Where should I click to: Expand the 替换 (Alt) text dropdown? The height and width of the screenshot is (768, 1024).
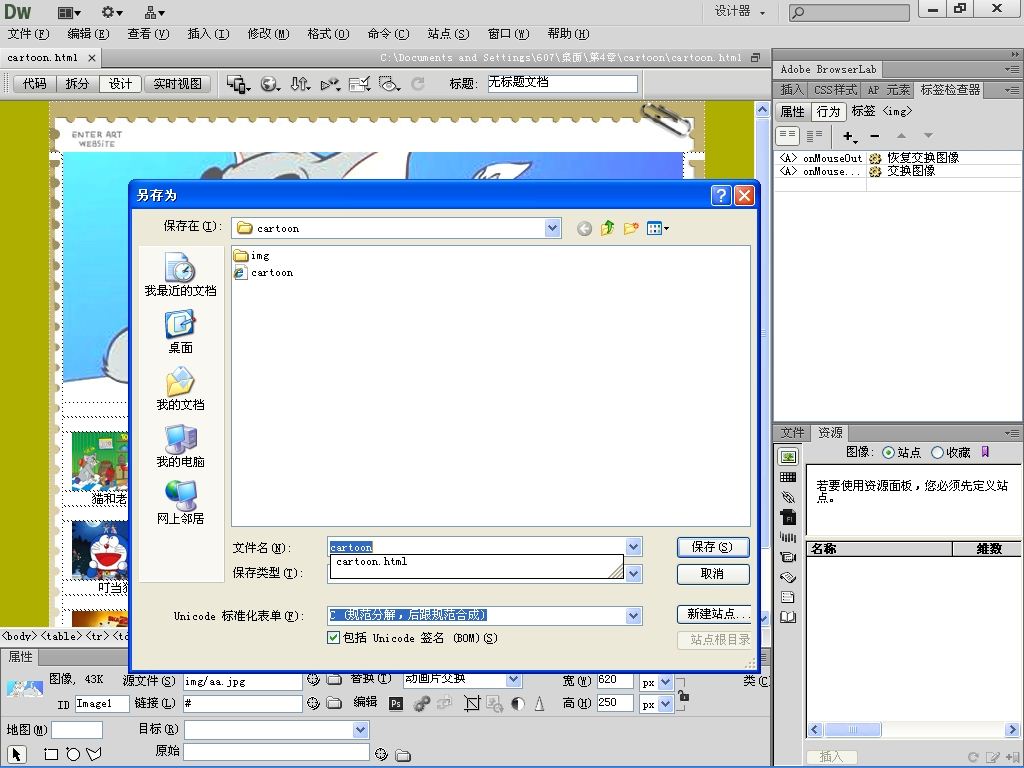pos(514,680)
